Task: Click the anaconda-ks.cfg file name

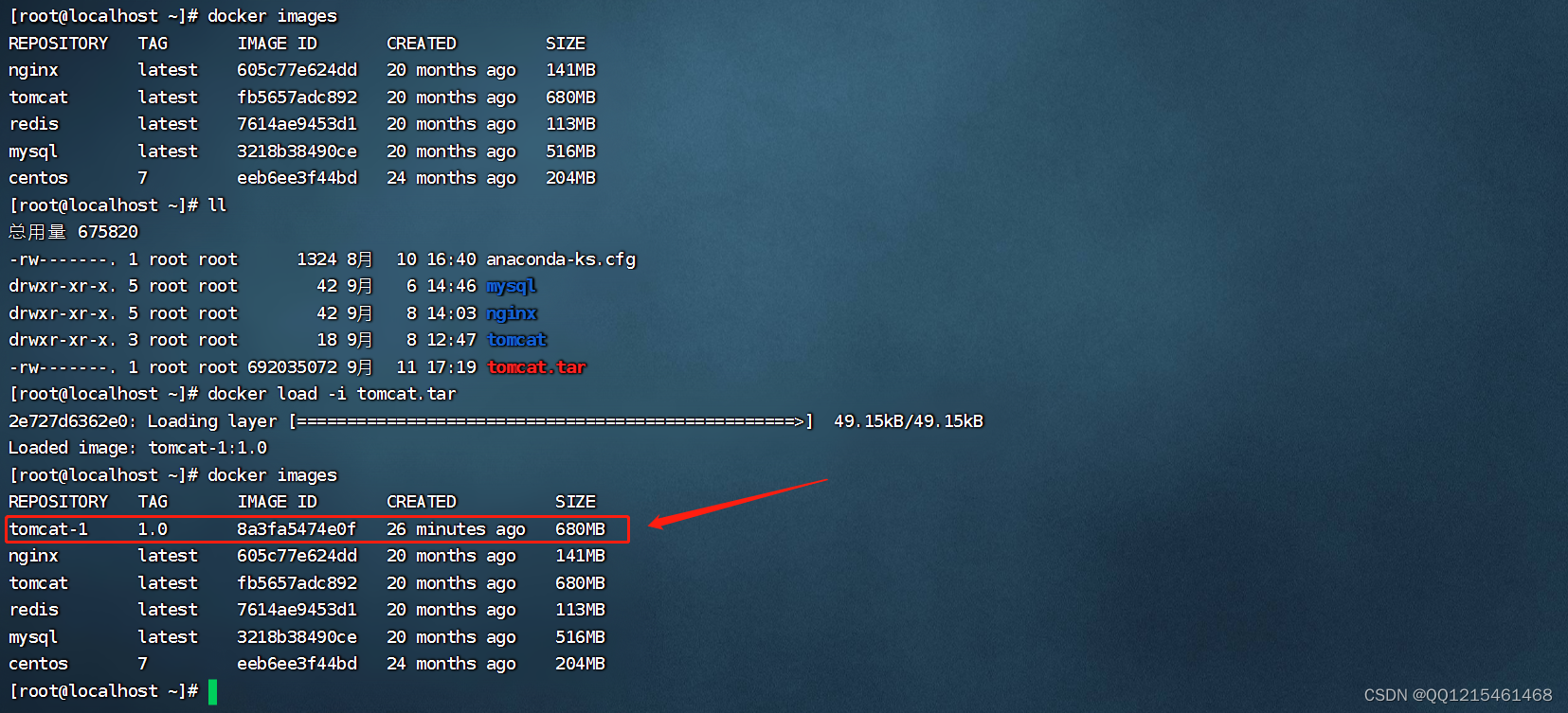Action: tap(561, 259)
